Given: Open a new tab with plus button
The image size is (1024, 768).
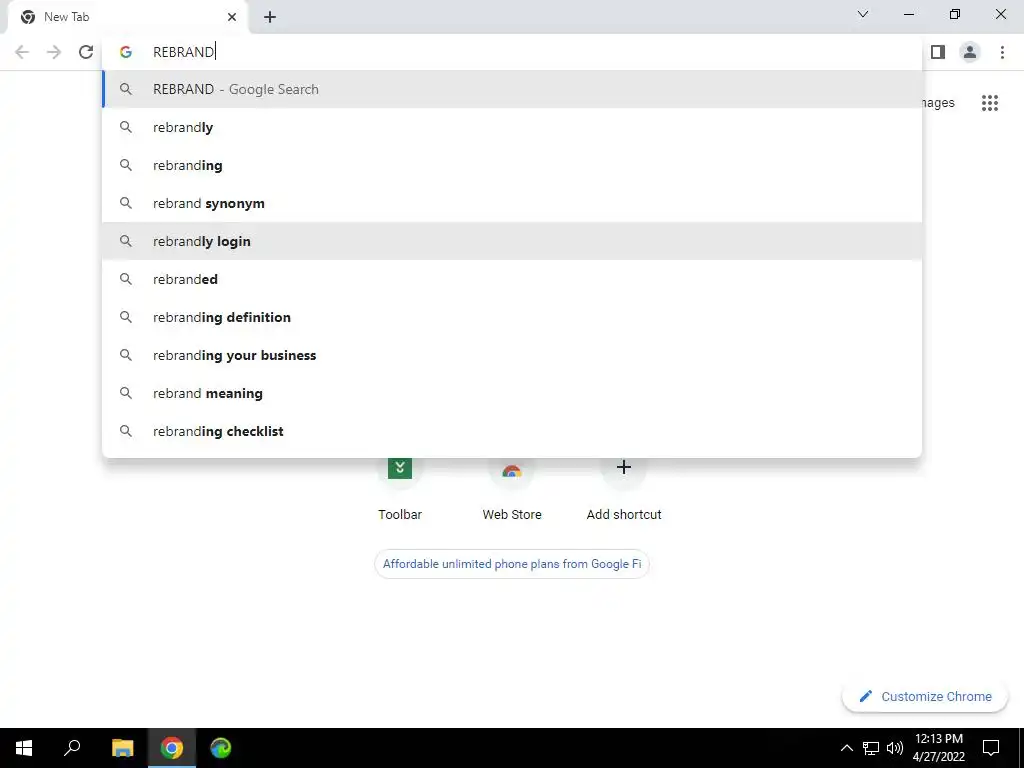Looking at the screenshot, I should pos(270,17).
